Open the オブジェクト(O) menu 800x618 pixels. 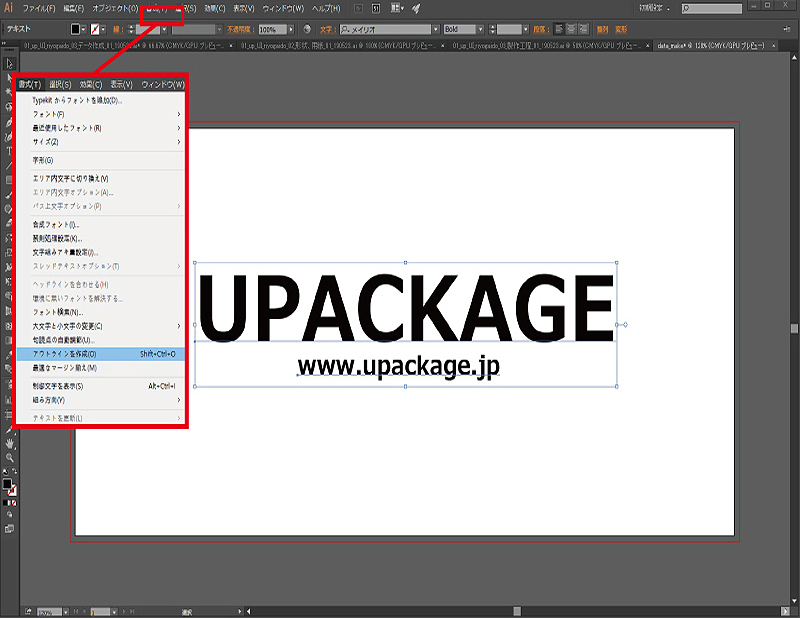pyautogui.click(x=115, y=8)
